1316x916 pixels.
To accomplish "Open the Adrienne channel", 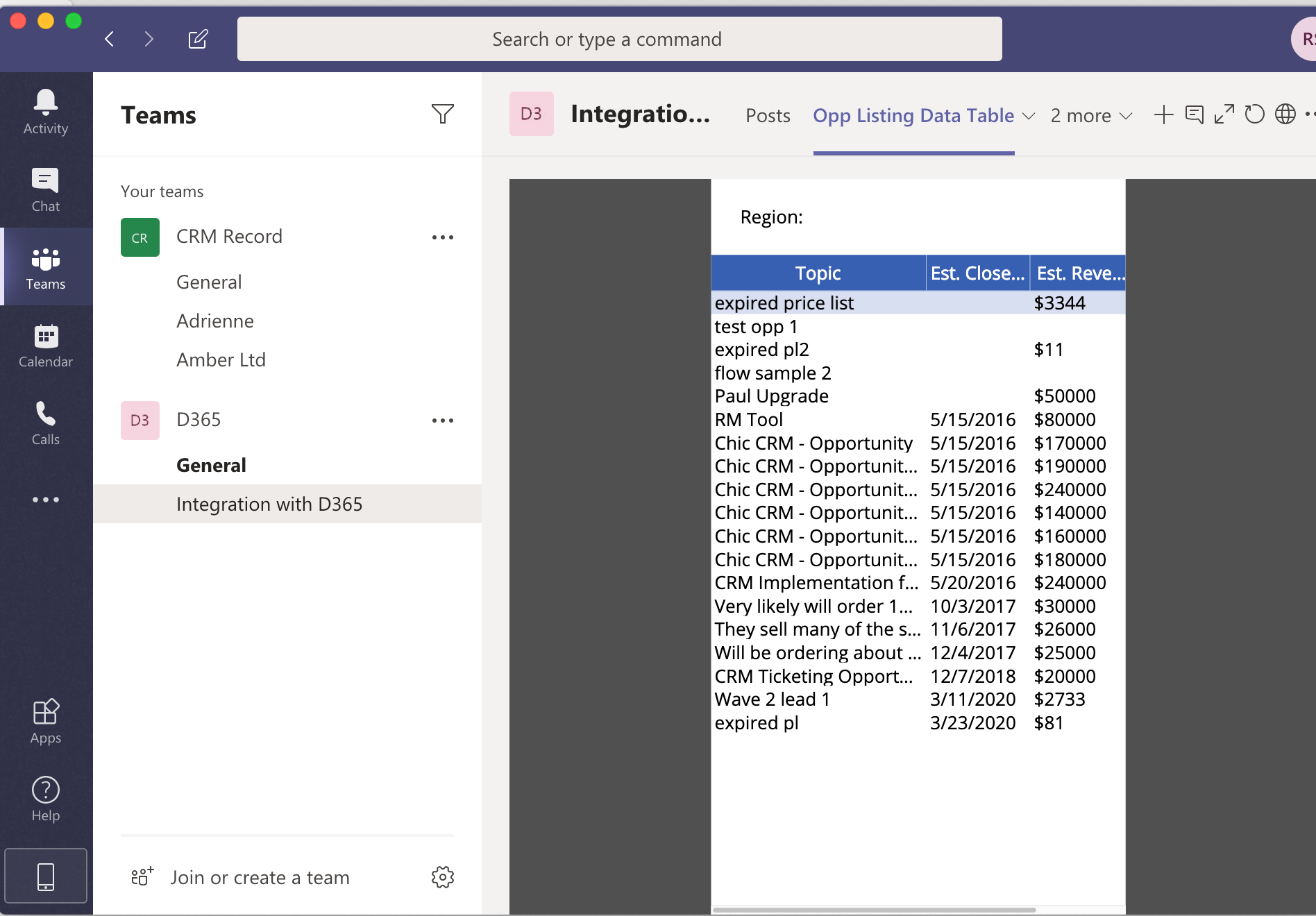I will pos(215,321).
